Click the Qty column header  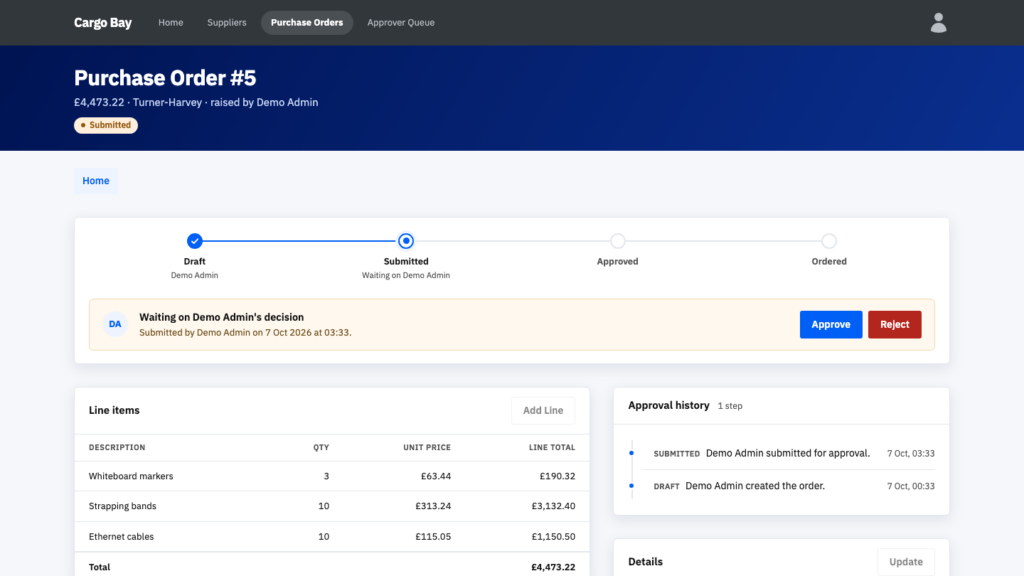click(321, 447)
